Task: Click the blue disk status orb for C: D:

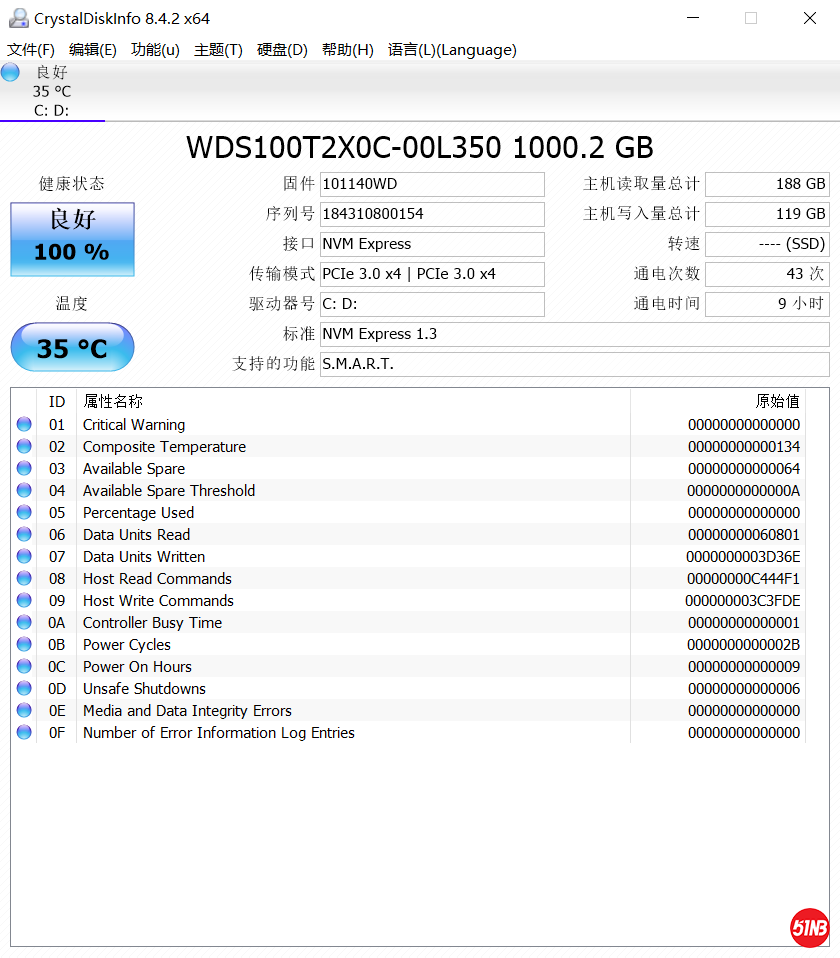Action: click(x=10, y=72)
